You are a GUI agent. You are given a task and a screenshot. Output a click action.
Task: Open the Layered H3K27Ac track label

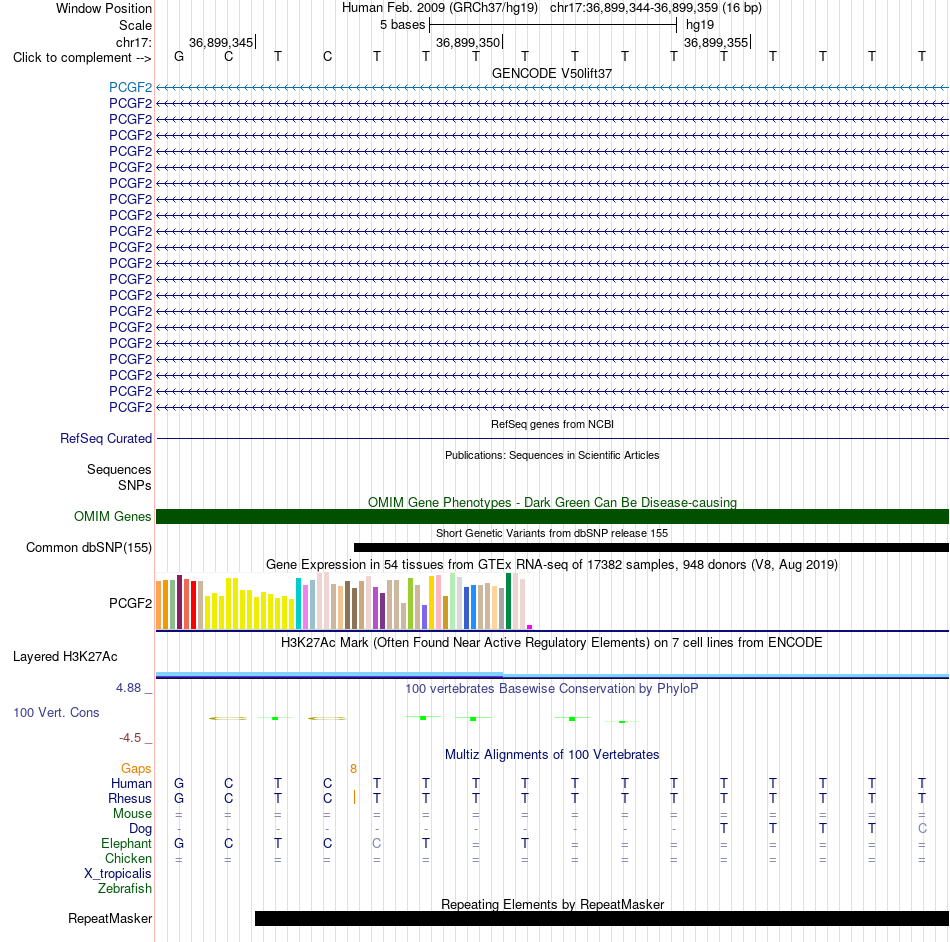tap(65, 657)
